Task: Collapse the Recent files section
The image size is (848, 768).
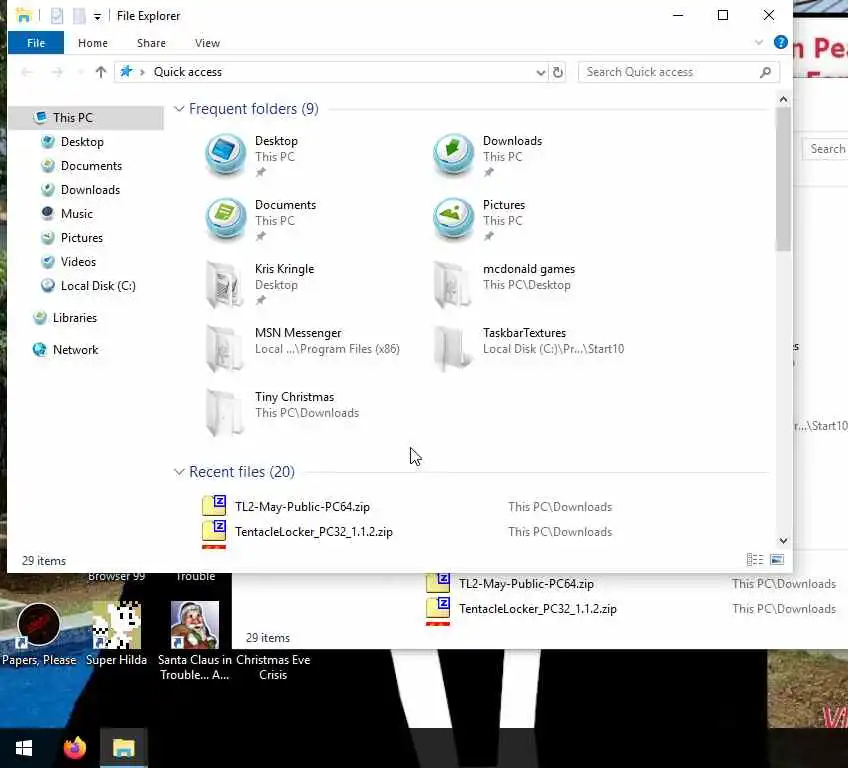Action: (x=178, y=472)
